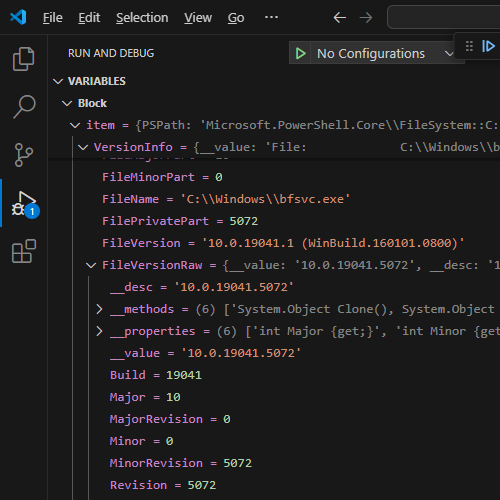
Task: Show more menus via the ellipsis
Action: click(271, 17)
